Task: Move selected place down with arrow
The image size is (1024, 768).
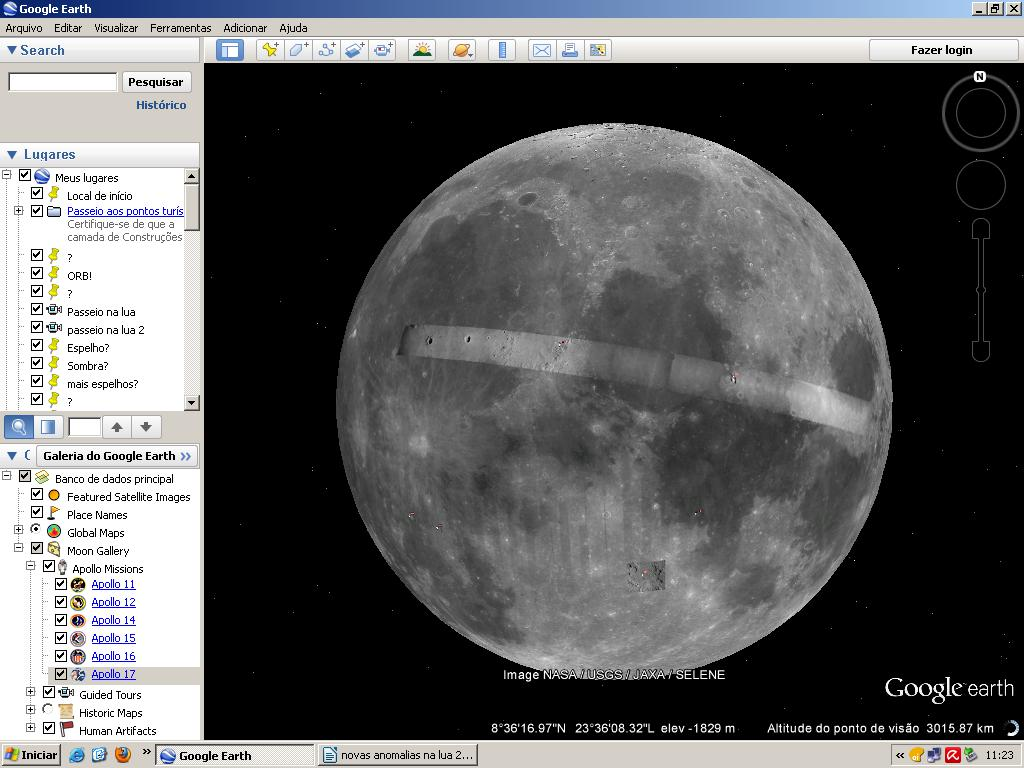Action: 146,427
